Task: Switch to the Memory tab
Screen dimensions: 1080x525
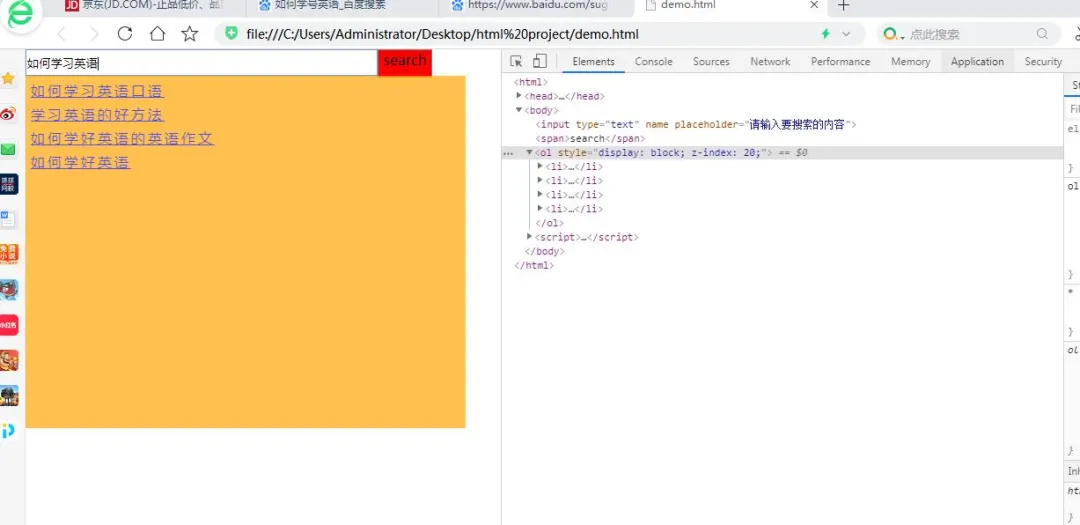Action: tap(911, 61)
